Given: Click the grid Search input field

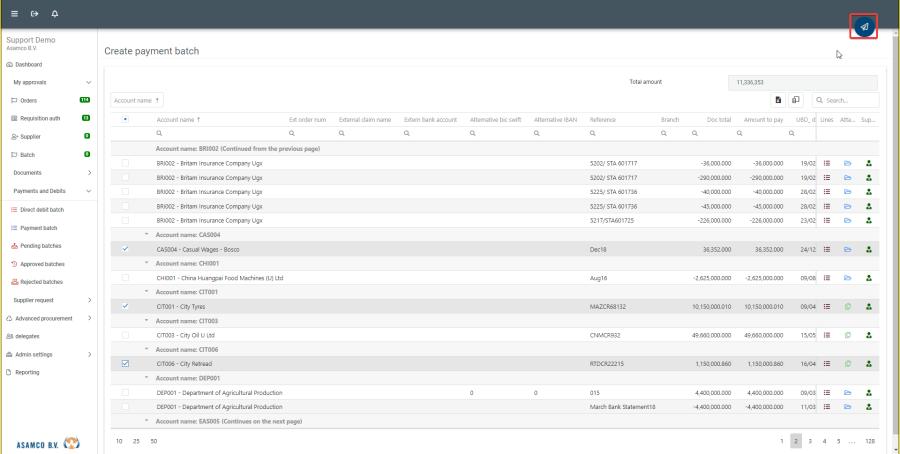Looking at the screenshot, I should click(850, 100).
